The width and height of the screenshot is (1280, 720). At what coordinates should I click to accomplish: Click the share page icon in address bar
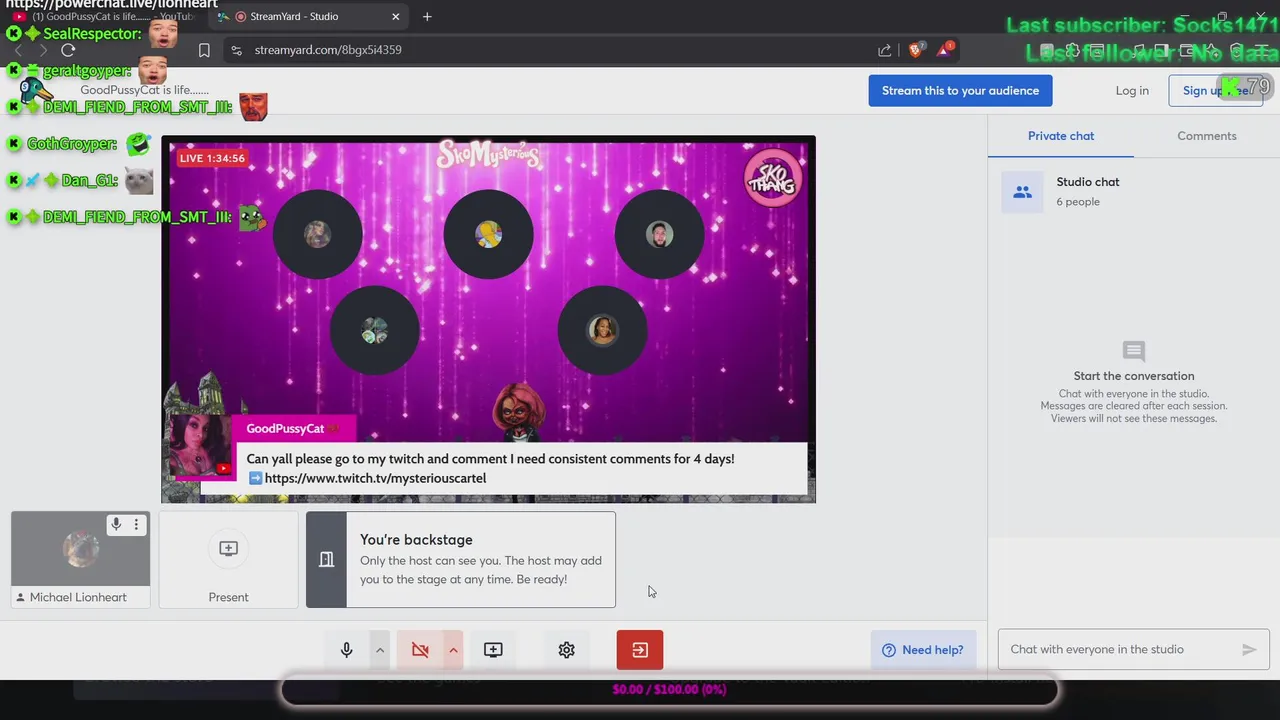[884, 50]
